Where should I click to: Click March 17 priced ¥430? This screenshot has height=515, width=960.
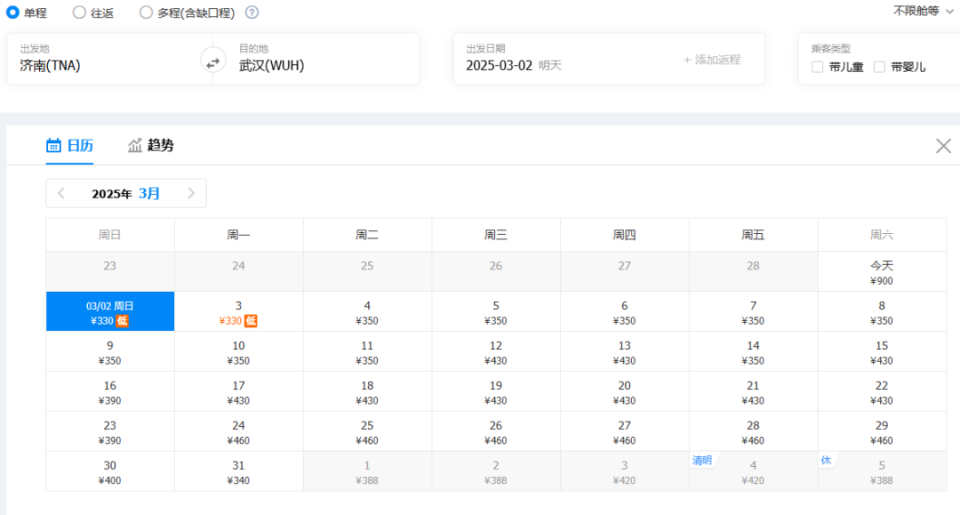click(239, 392)
